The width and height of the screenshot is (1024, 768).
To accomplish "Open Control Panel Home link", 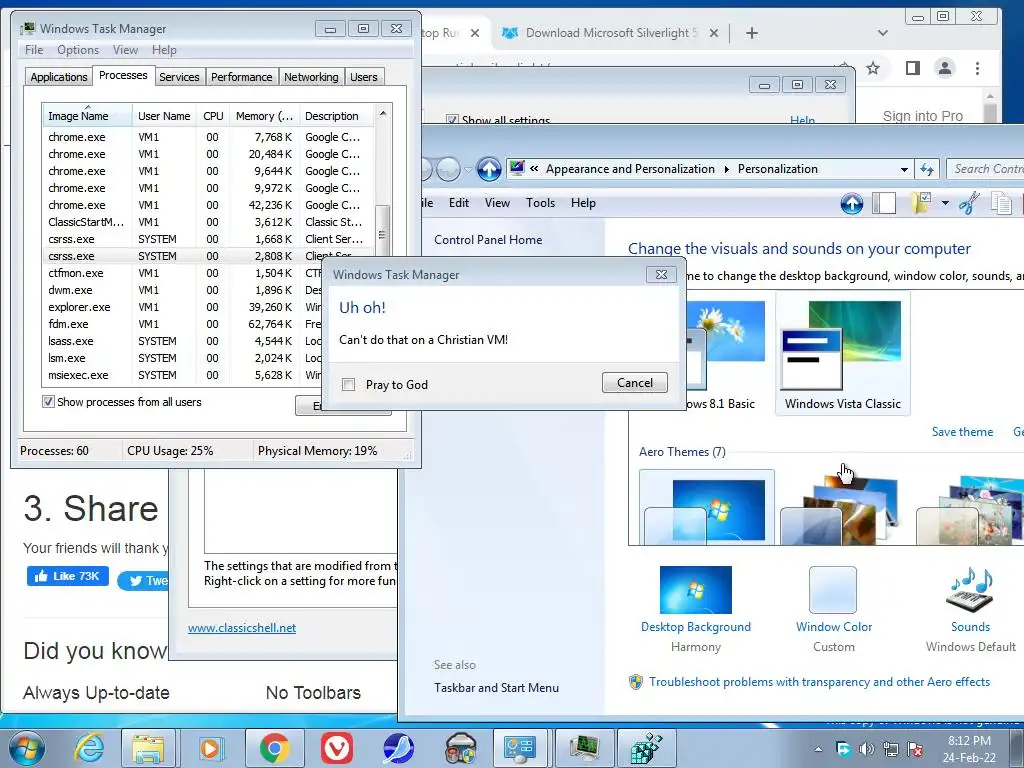I will pyautogui.click(x=488, y=240).
